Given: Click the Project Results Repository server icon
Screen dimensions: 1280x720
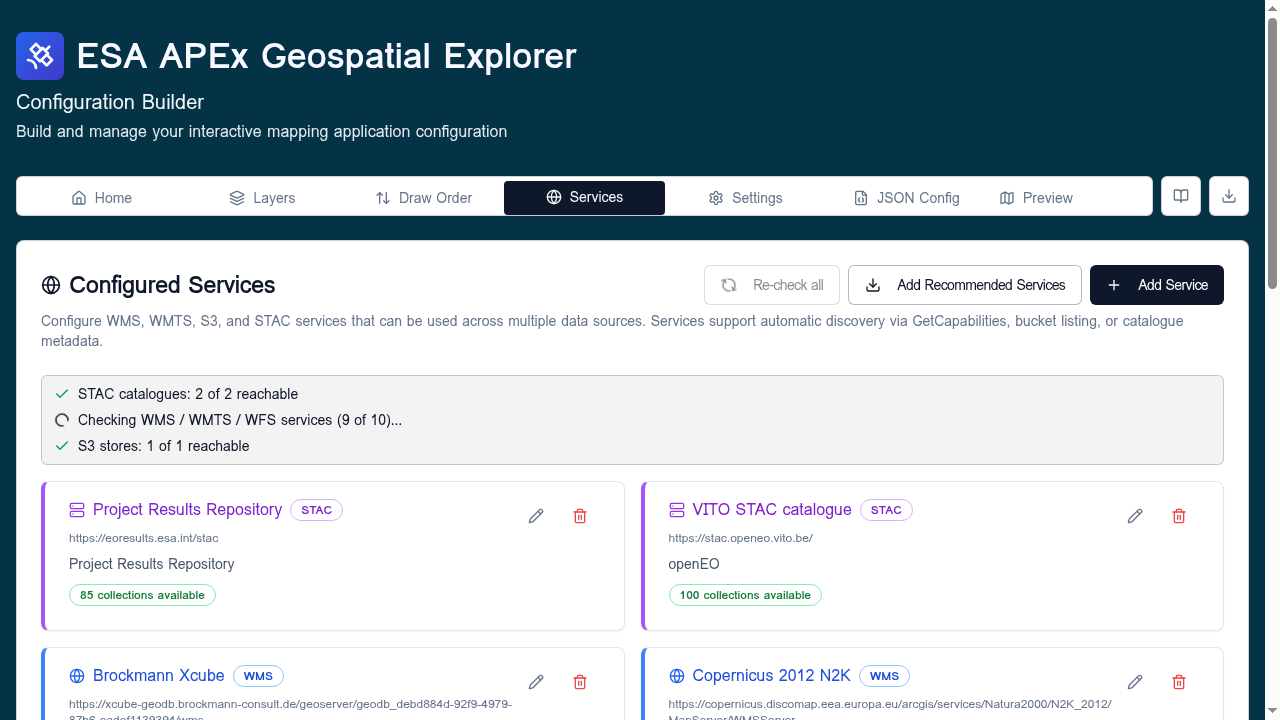Looking at the screenshot, I should coord(77,510).
